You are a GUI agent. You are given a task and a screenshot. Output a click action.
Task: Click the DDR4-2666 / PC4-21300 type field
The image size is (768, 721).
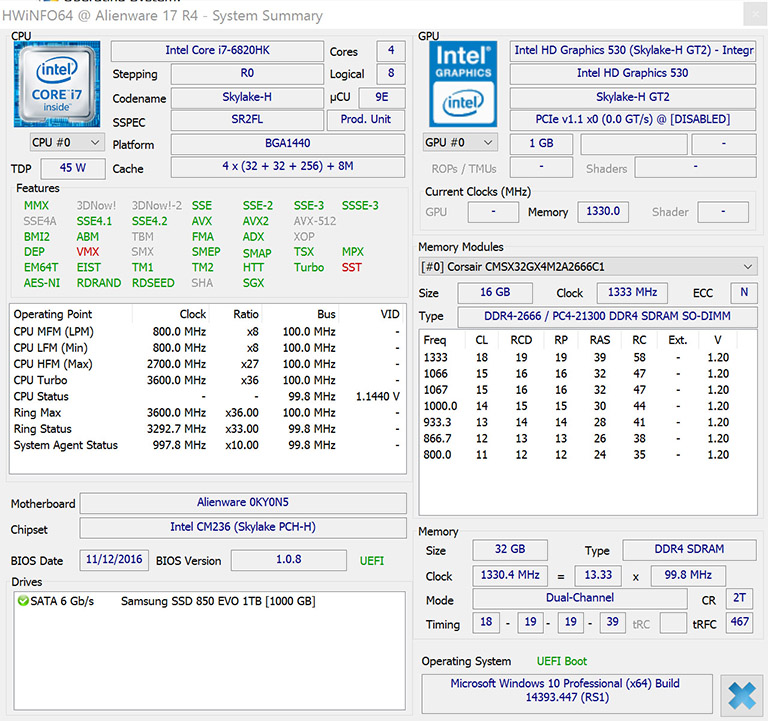607,316
